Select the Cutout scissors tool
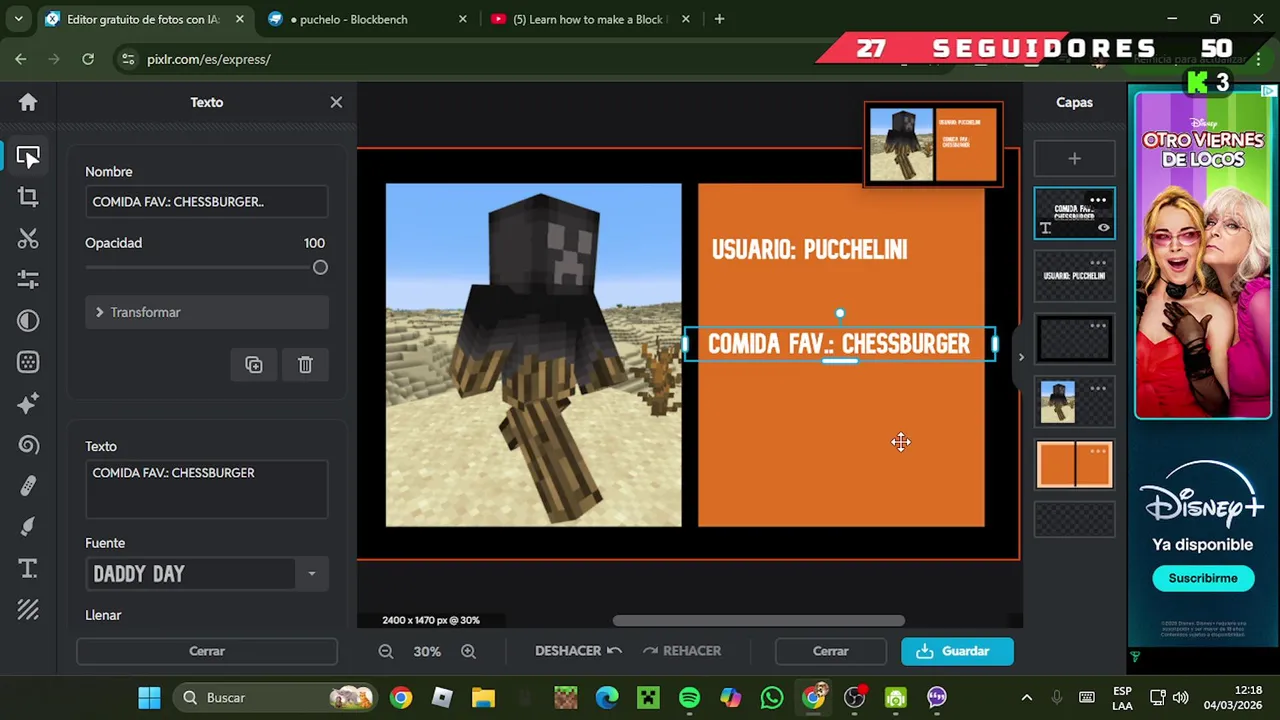1280x720 pixels. pyautogui.click(x=28, y=238)
